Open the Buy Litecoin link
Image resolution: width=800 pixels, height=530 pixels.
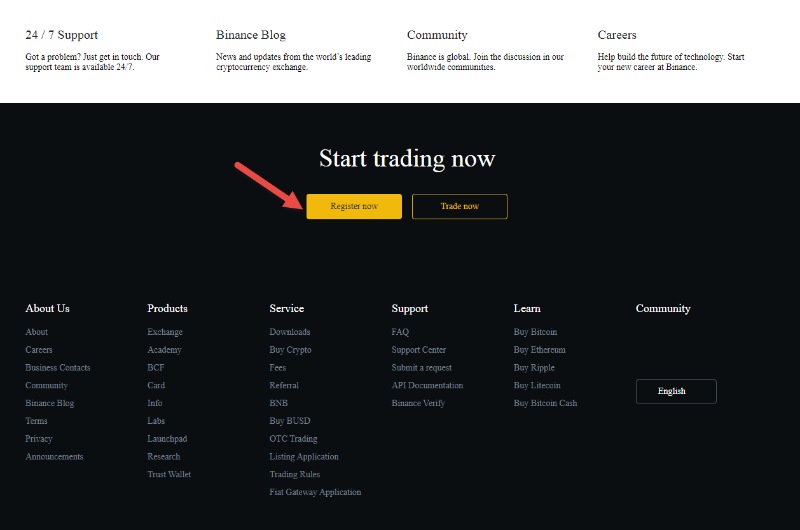point(537,386)
